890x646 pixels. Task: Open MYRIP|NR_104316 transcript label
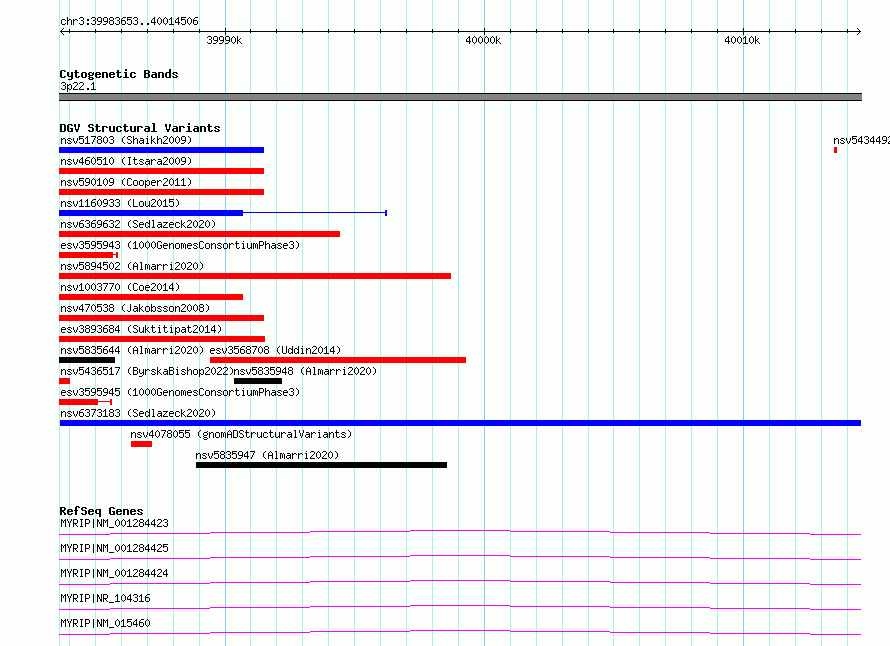(105, 598)
